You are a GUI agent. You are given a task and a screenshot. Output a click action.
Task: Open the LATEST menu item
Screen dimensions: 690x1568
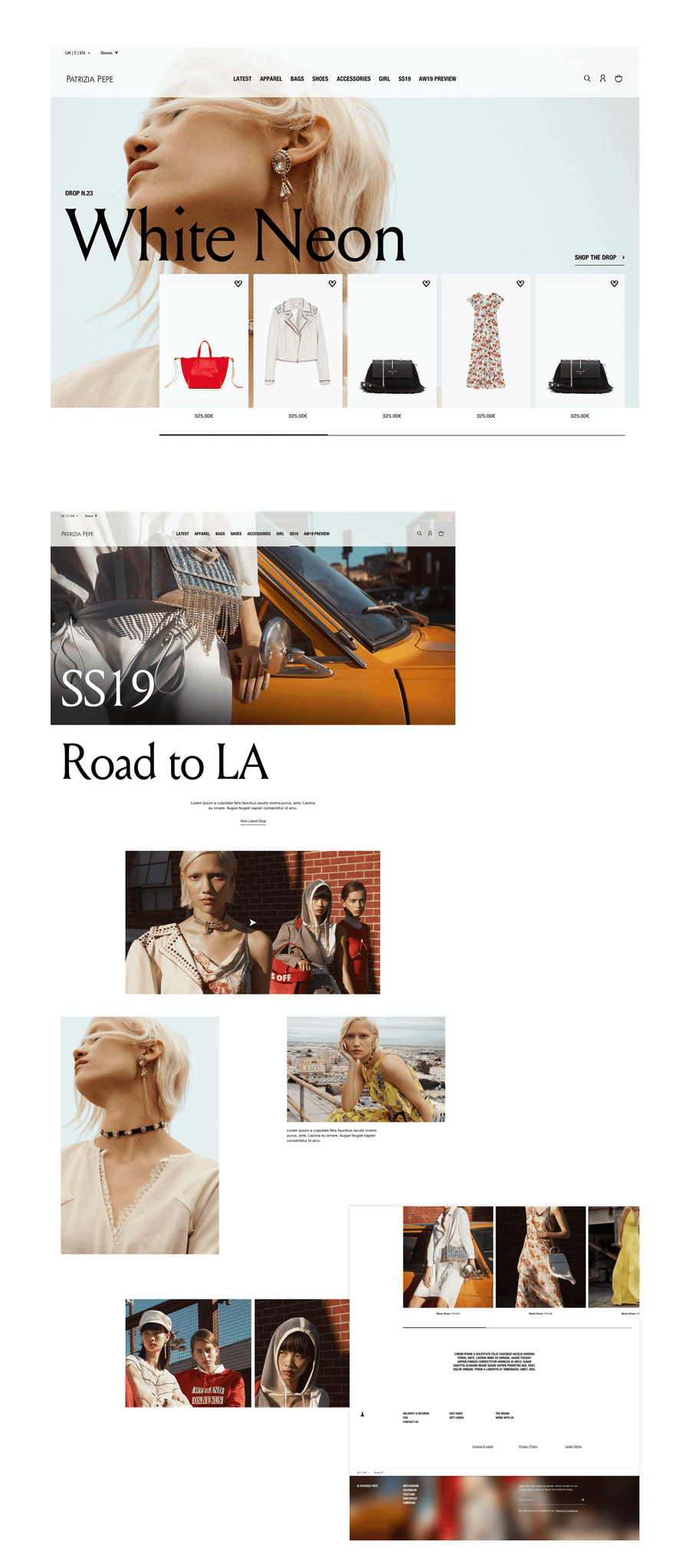(x=242, y=79)
